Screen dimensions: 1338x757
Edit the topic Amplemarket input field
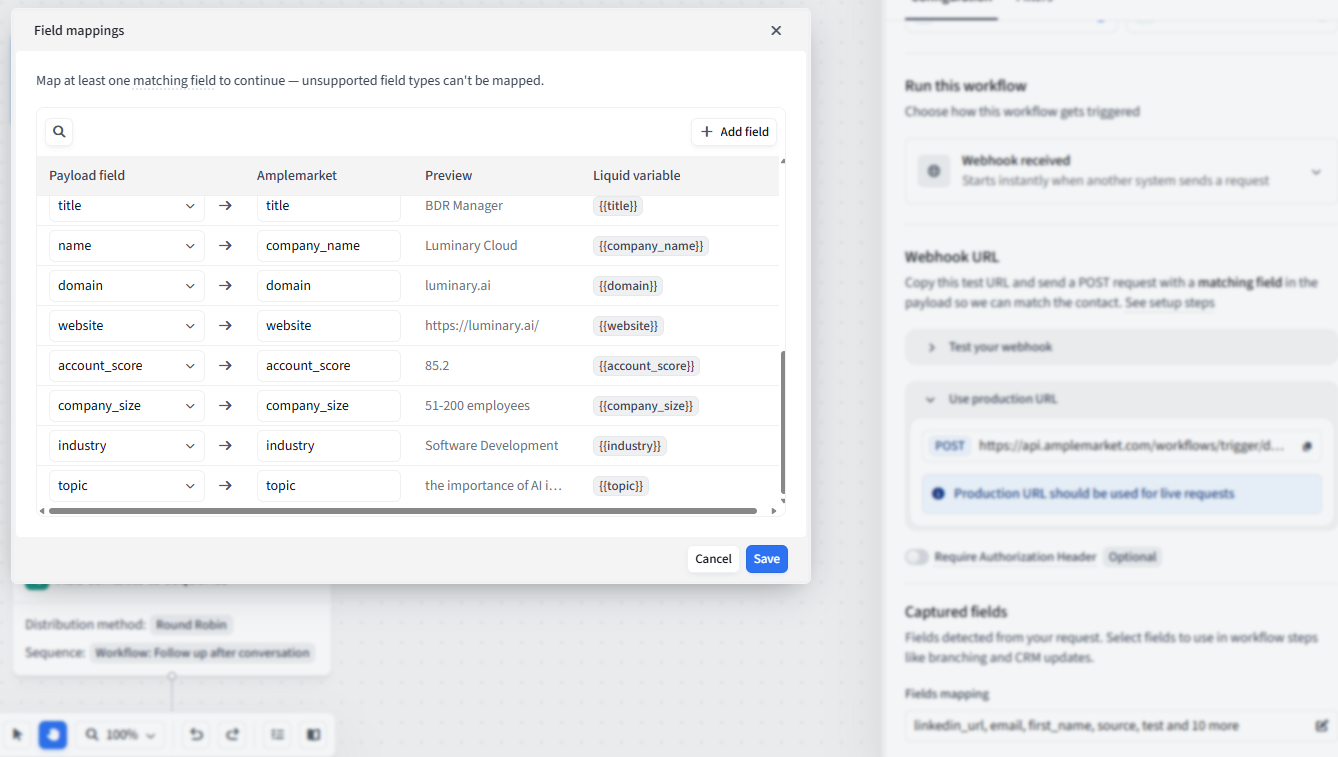pos(329,486)
